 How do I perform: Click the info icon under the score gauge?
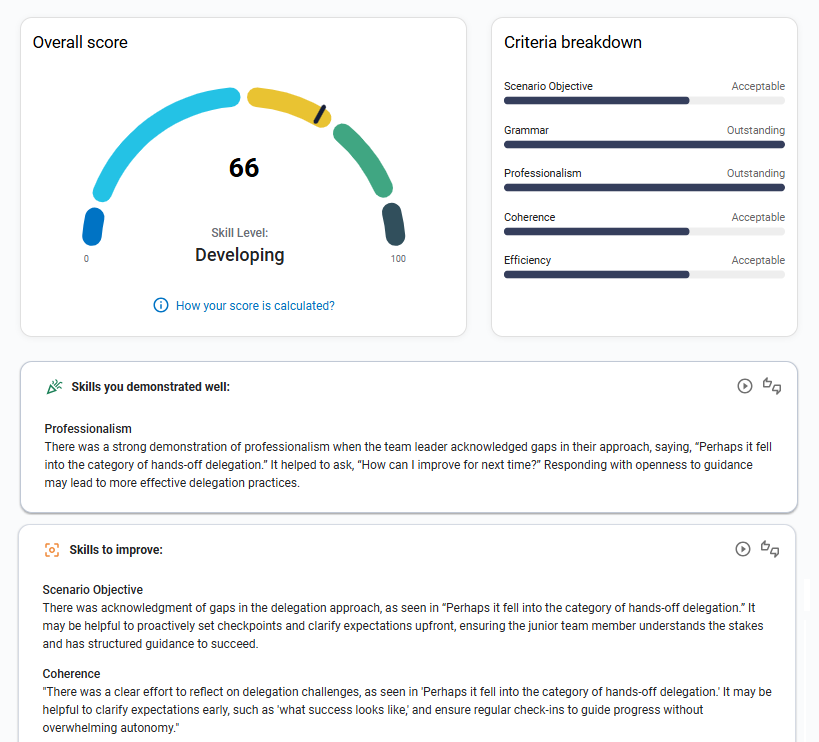point(161,305)
